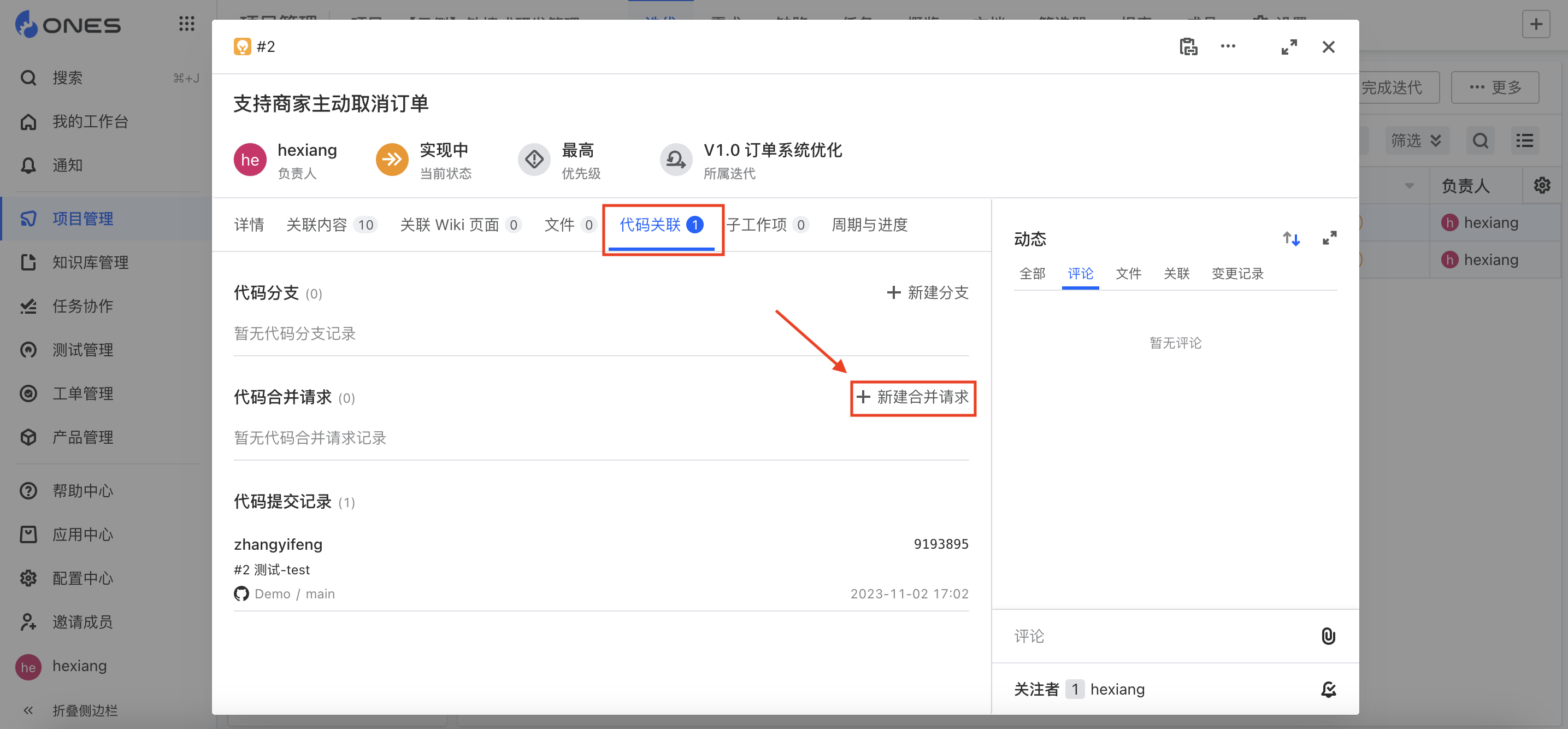
Task: Switch to the 详情 tab
Action: pos(249,225)
